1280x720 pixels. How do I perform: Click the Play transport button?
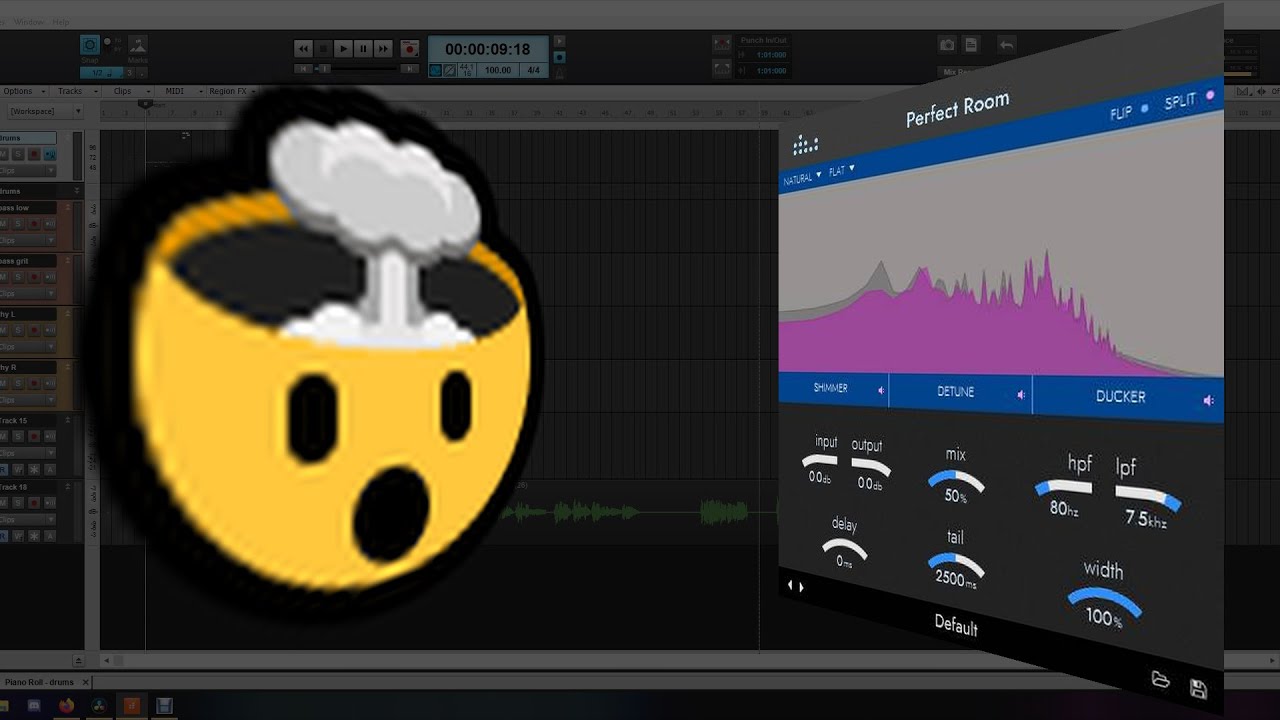[343, 48]
